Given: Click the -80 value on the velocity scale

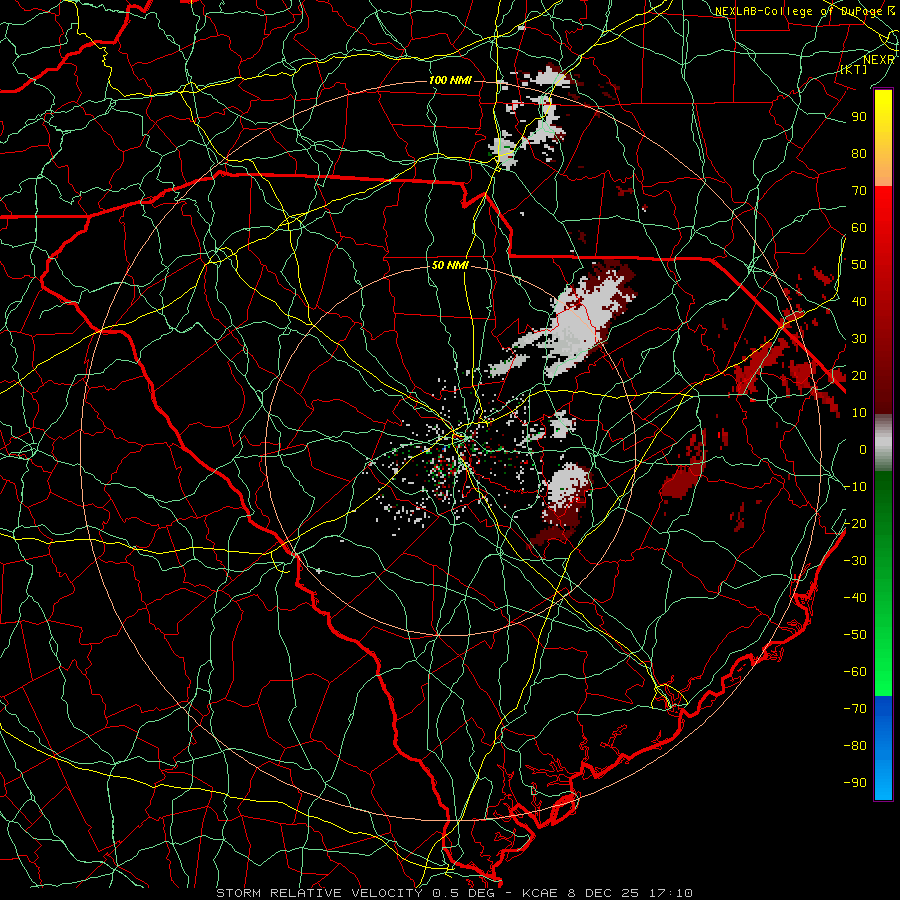Looking at the screenshot, I should coord(855,746).
